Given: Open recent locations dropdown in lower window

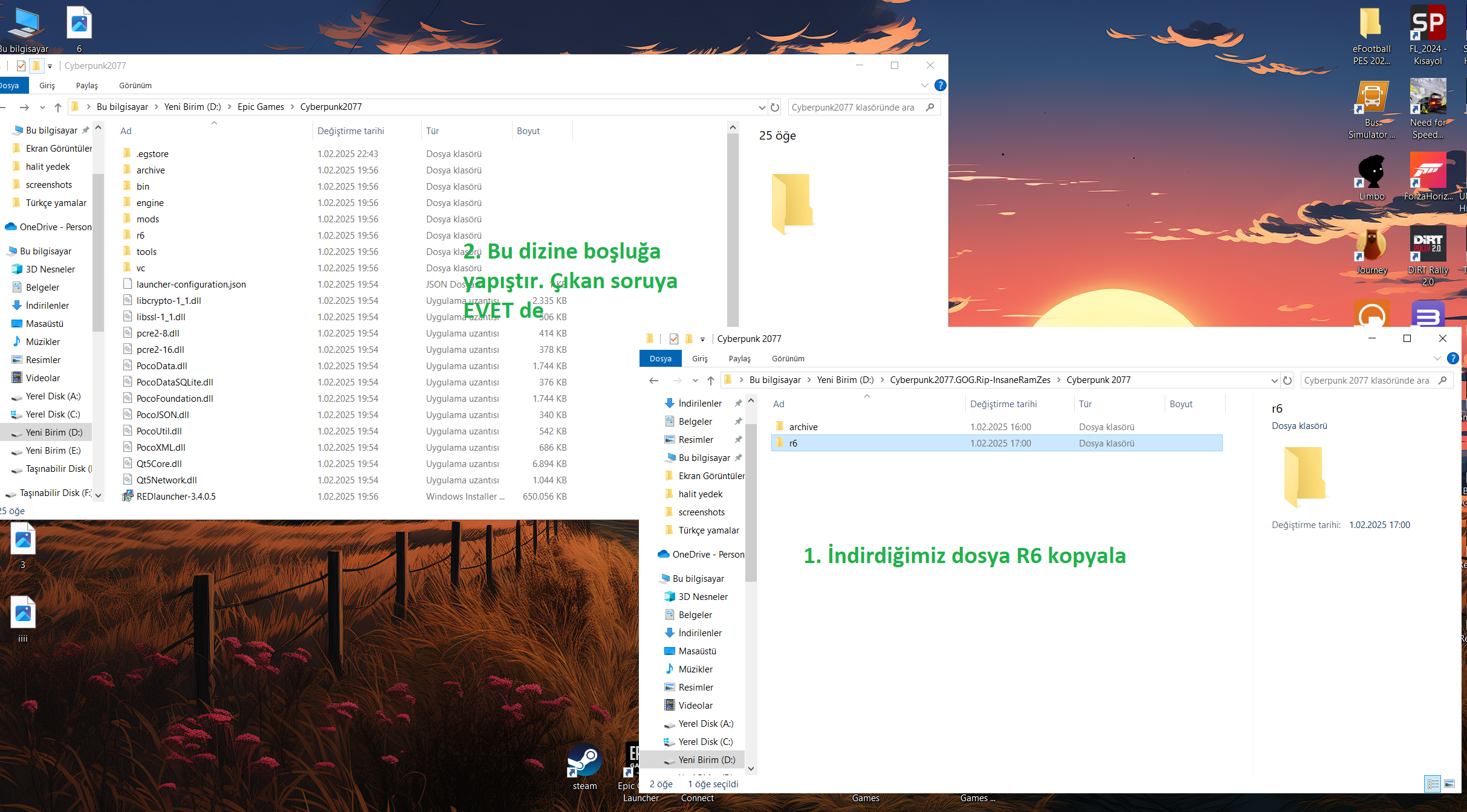Looking at the screenshot, I should coord(695,380).
